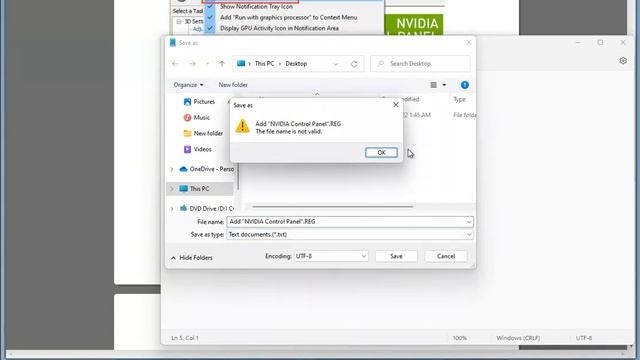Go up one folder level
Viewport: 640px width, 360px height.
pos(222,64)
